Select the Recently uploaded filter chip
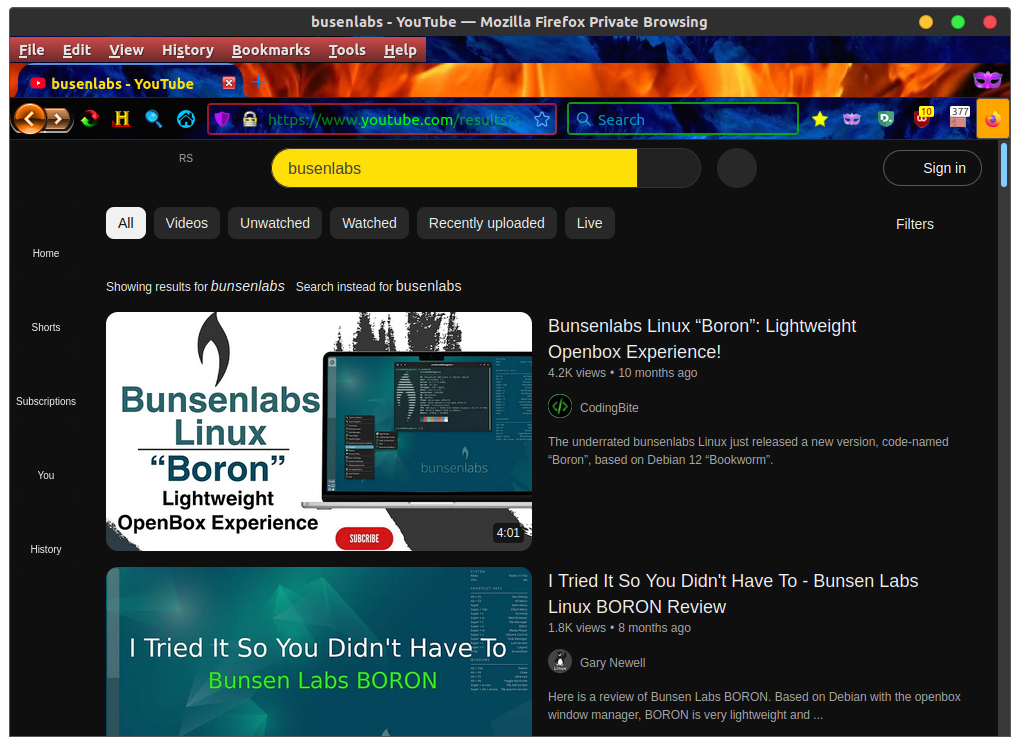The image size is (1020, 746). point(487,223)
